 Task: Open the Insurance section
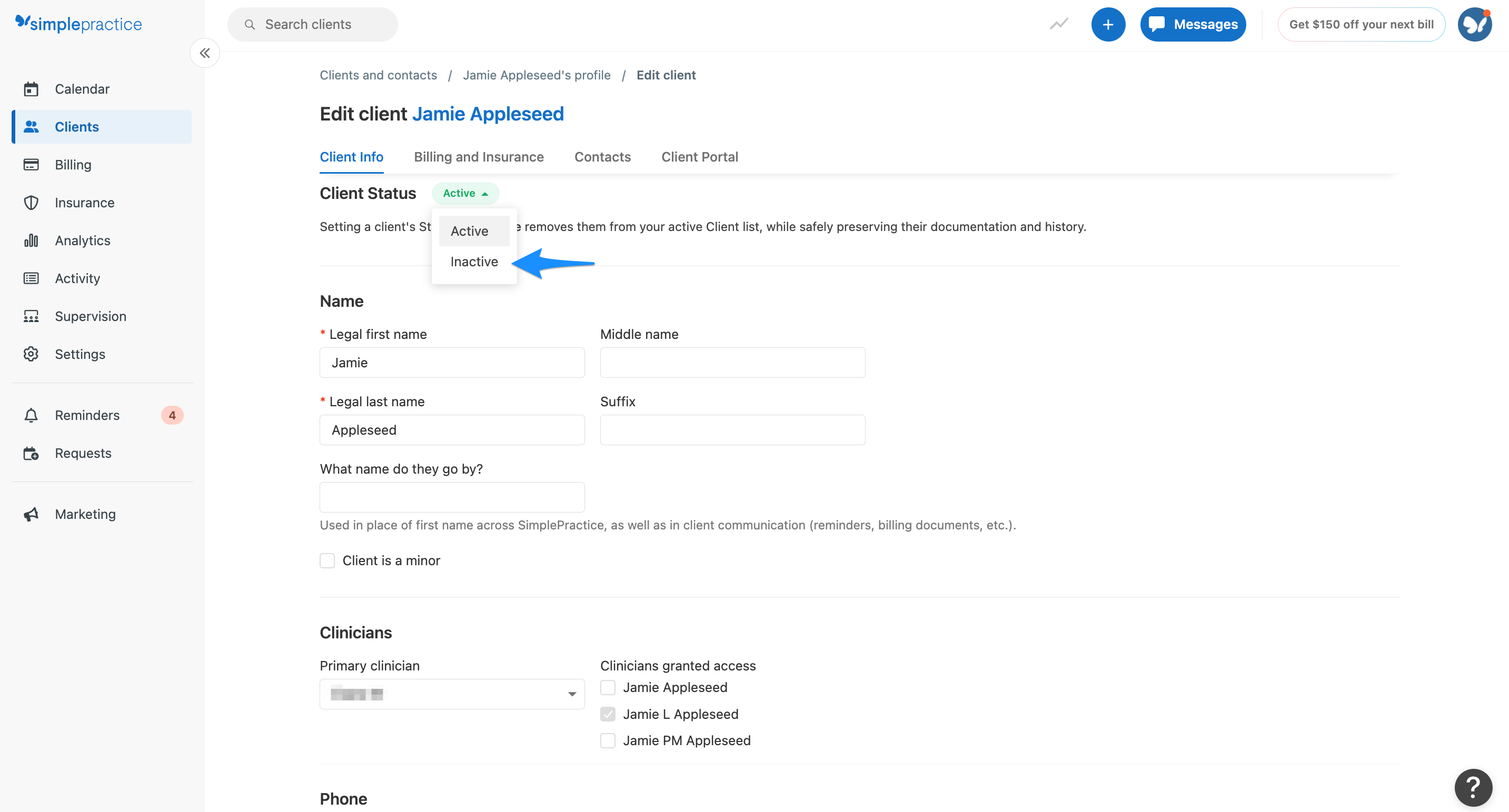coord(84,203)
